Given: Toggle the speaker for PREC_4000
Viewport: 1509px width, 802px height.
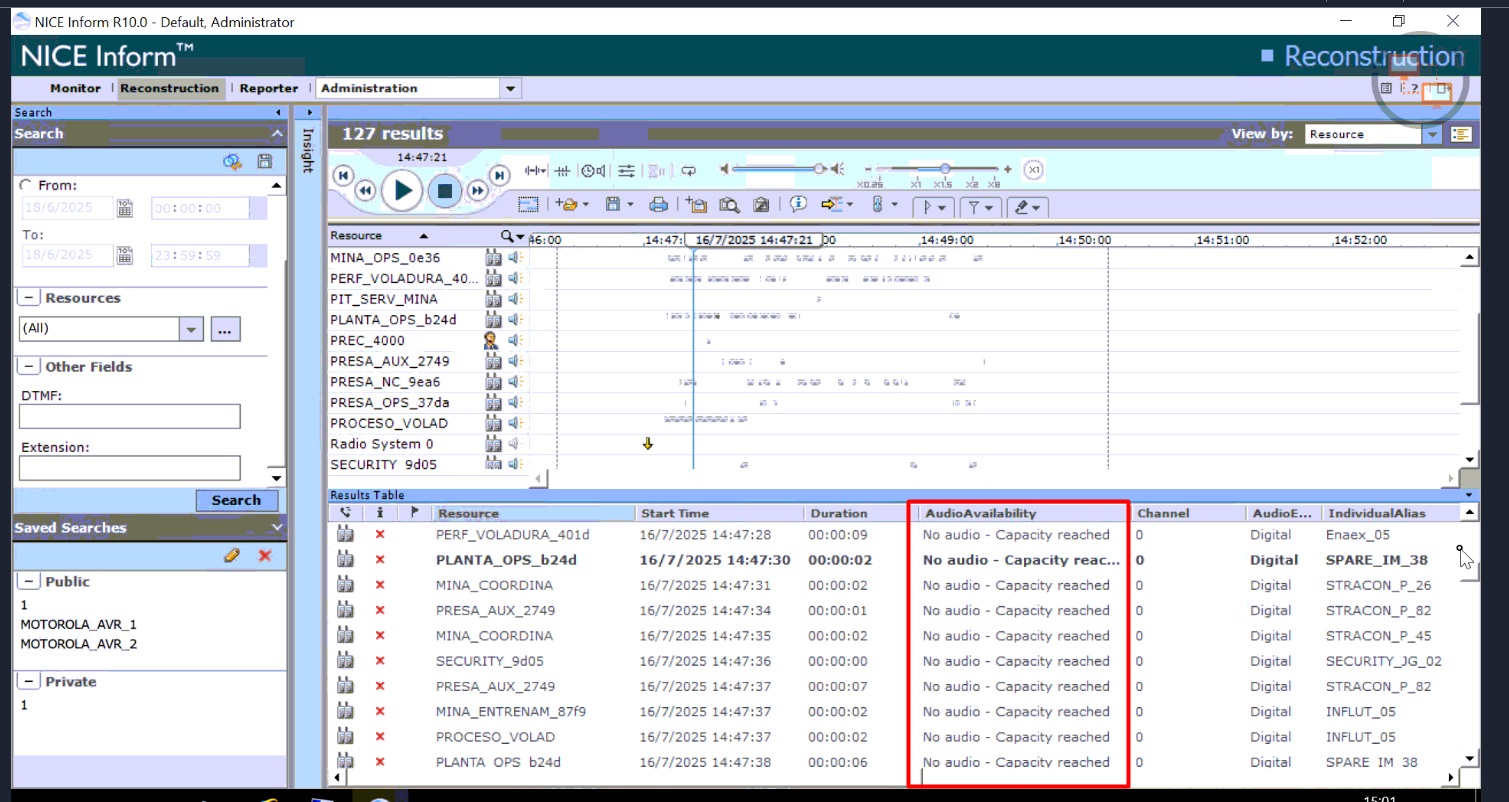Looking at the screenshot, I should coord(515,340).
